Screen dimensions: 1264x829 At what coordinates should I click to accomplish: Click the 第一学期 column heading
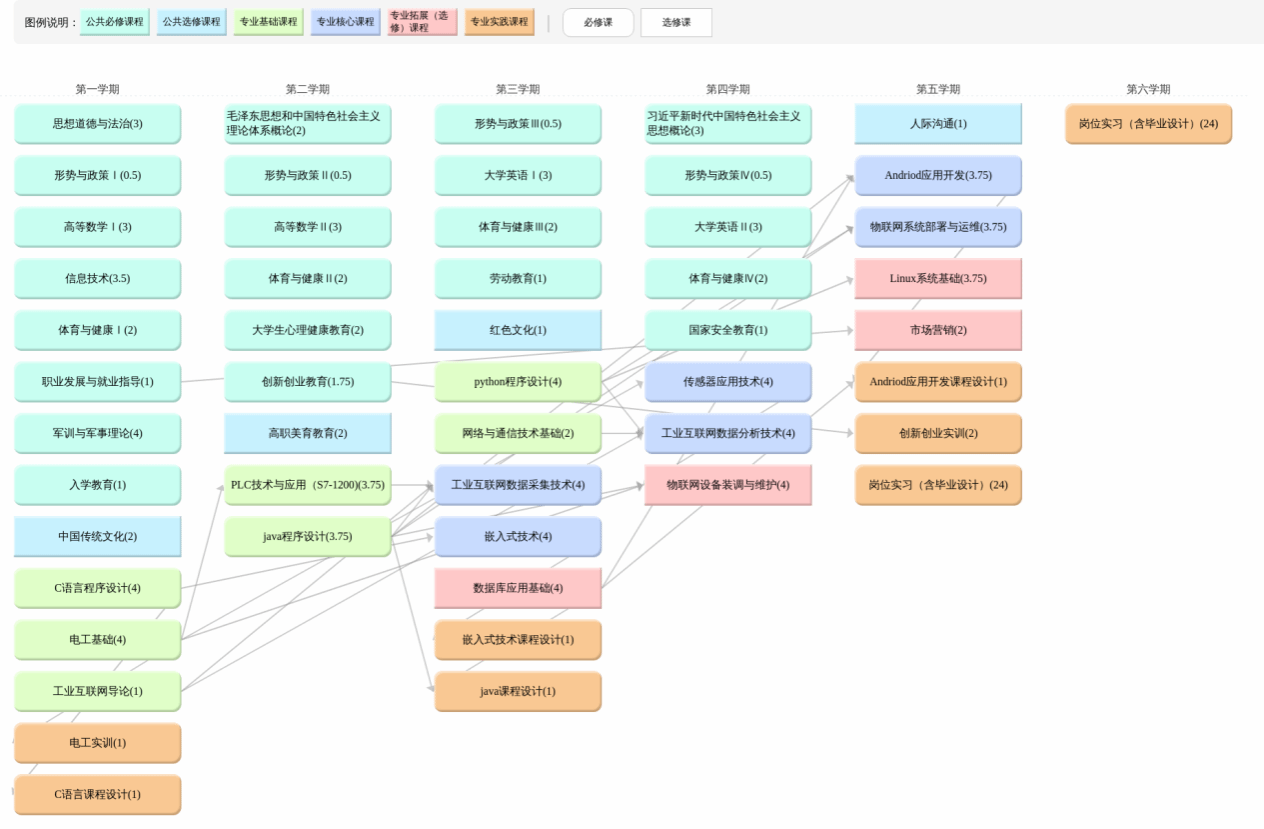tap(97, 89)
